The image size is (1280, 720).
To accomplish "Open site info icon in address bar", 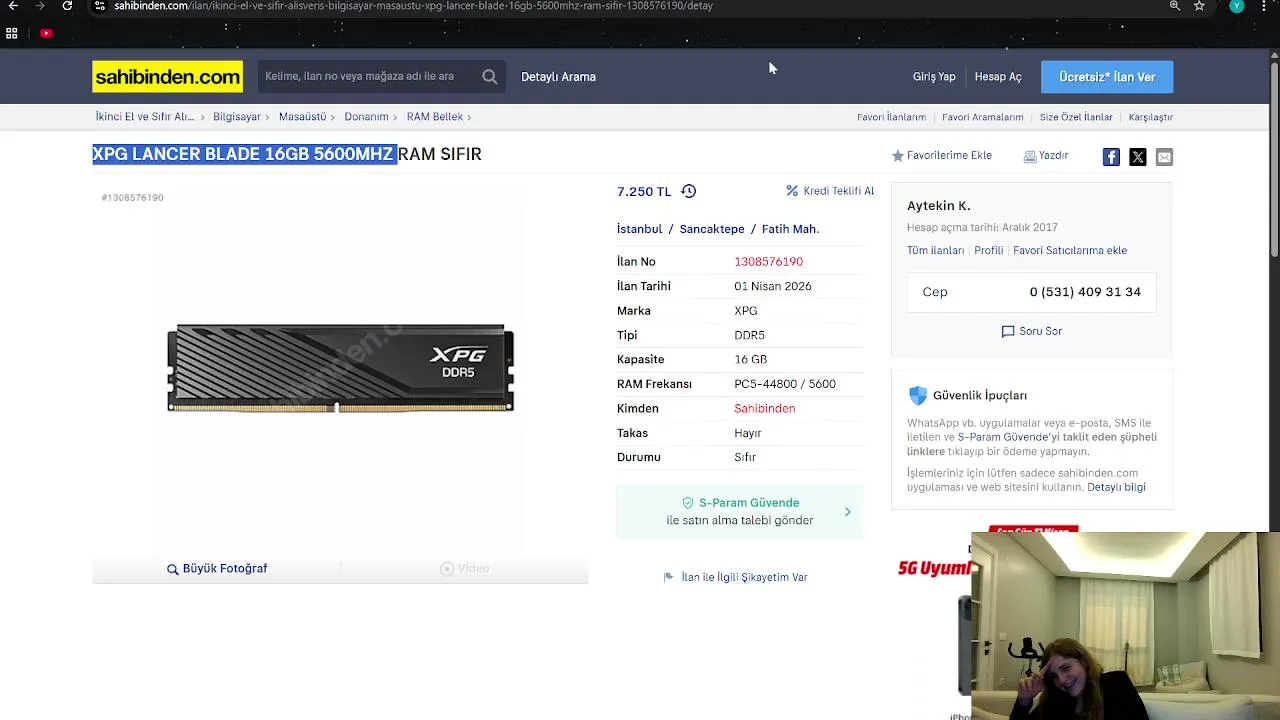I will (x=99, y=6).
